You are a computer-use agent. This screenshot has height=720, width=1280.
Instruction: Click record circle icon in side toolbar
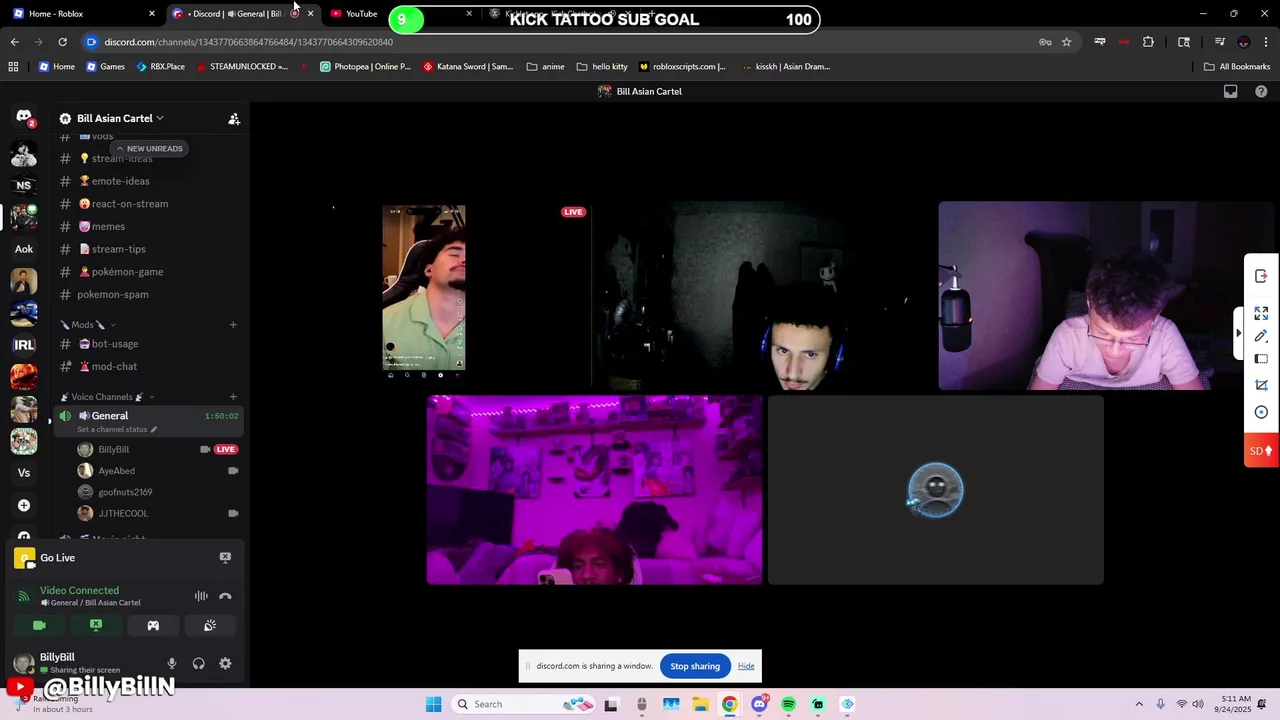click(1261, 412)
